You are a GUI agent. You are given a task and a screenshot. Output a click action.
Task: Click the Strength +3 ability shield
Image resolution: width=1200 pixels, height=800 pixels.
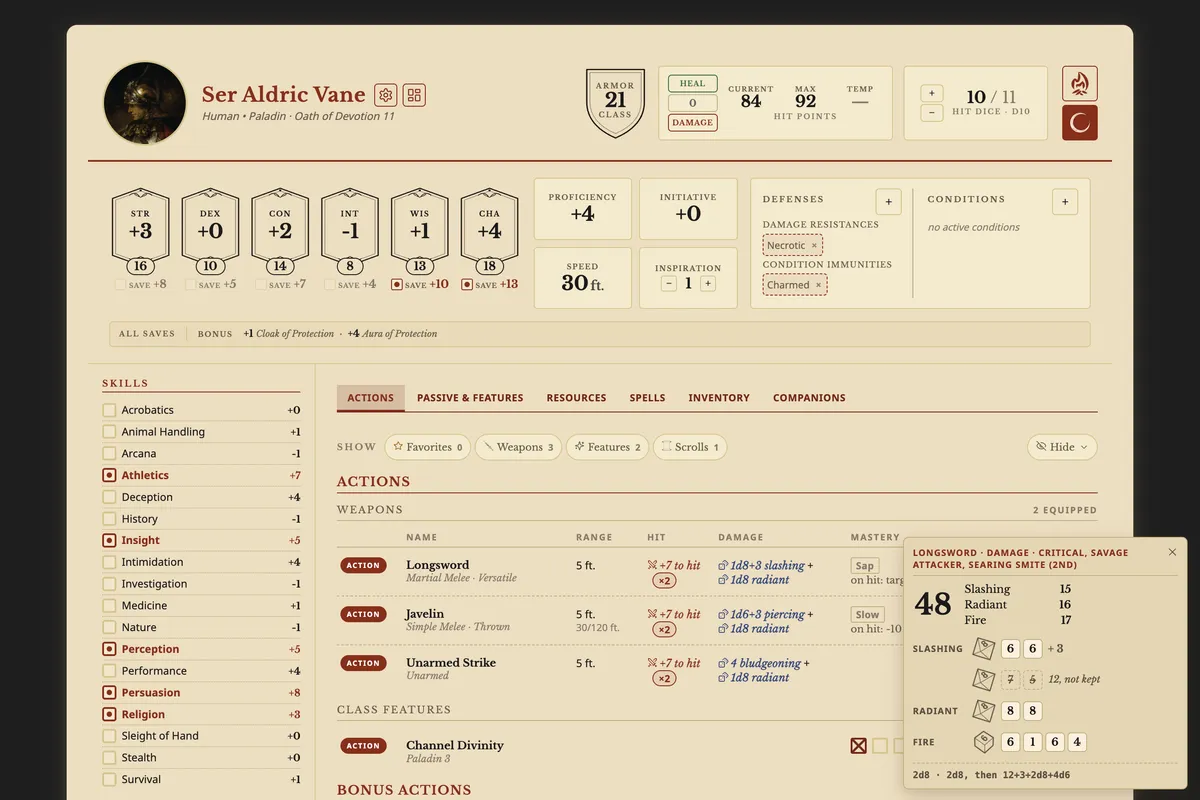pos(140,231)
